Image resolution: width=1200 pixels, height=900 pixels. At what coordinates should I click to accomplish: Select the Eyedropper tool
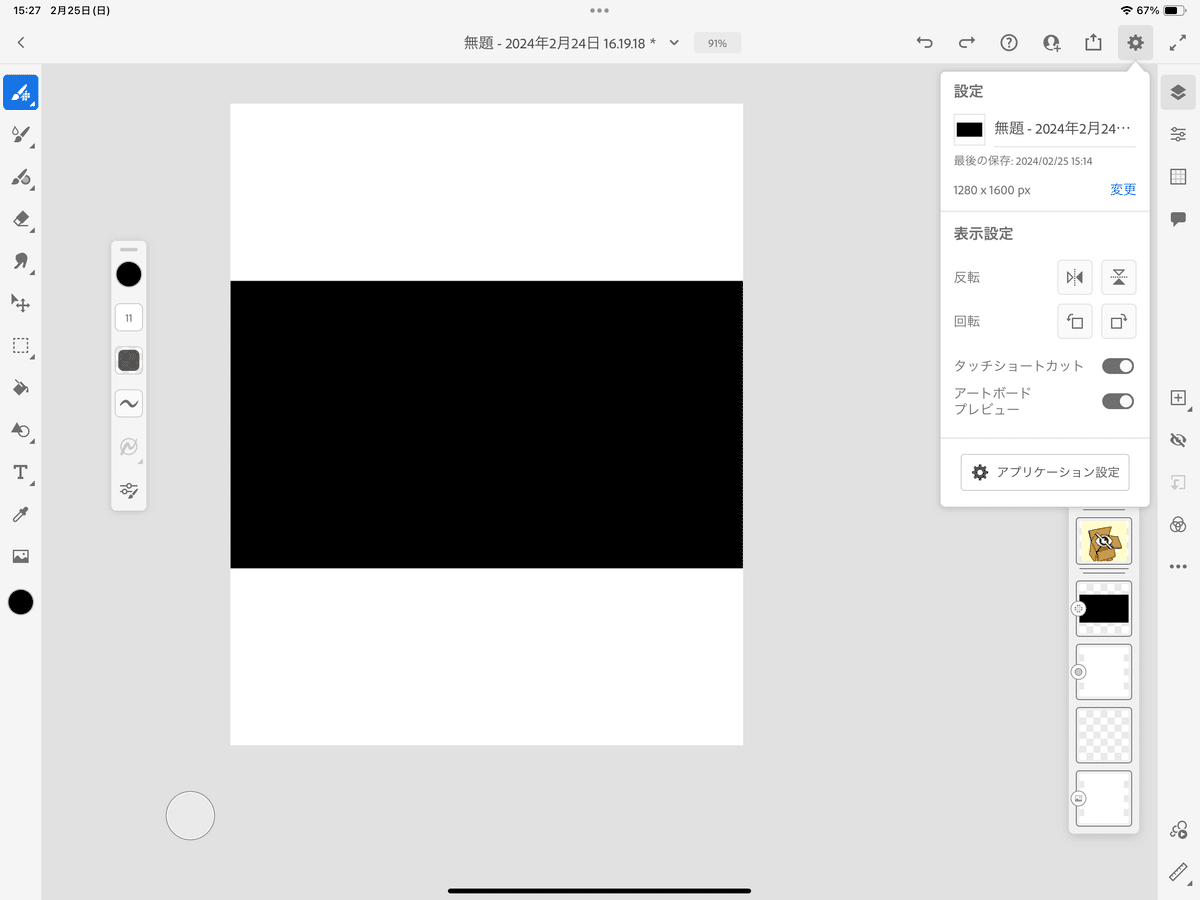coord(20,514)
